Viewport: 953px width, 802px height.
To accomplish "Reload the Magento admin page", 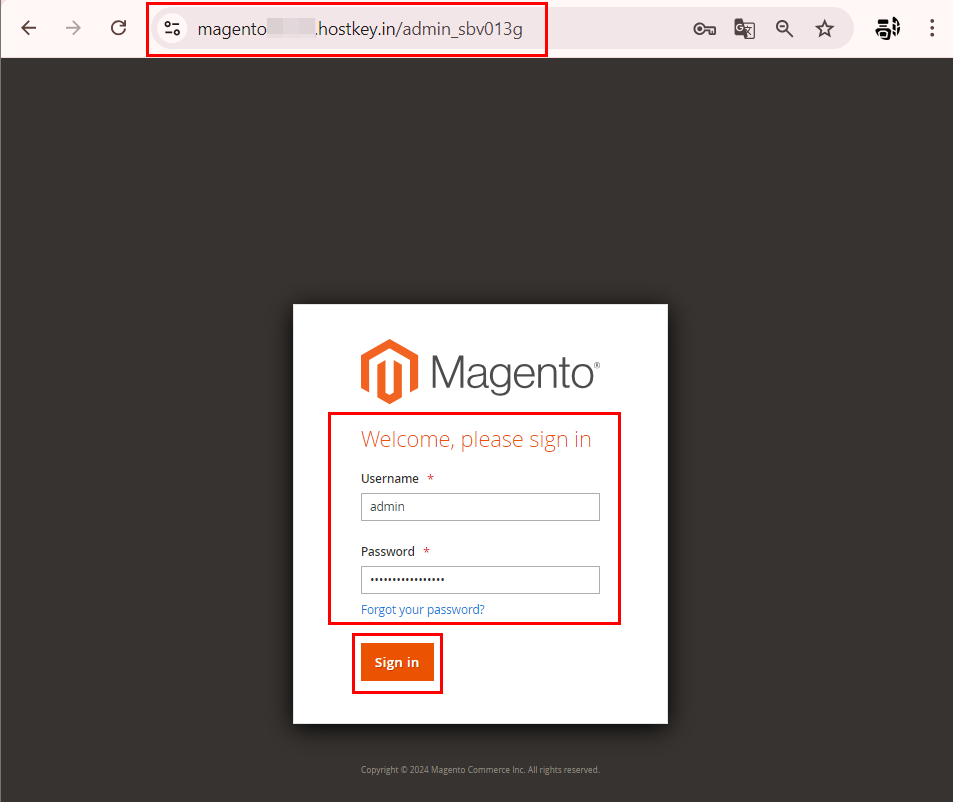I will point(119,28).
